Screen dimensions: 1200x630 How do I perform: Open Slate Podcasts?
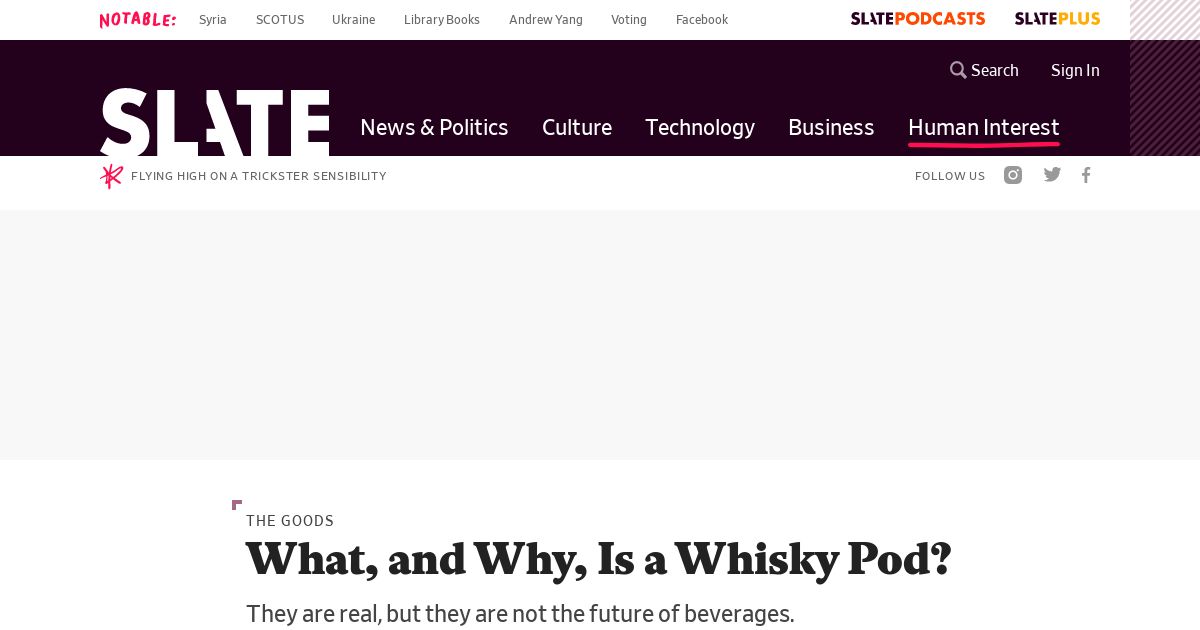click(x=917, y=19)
